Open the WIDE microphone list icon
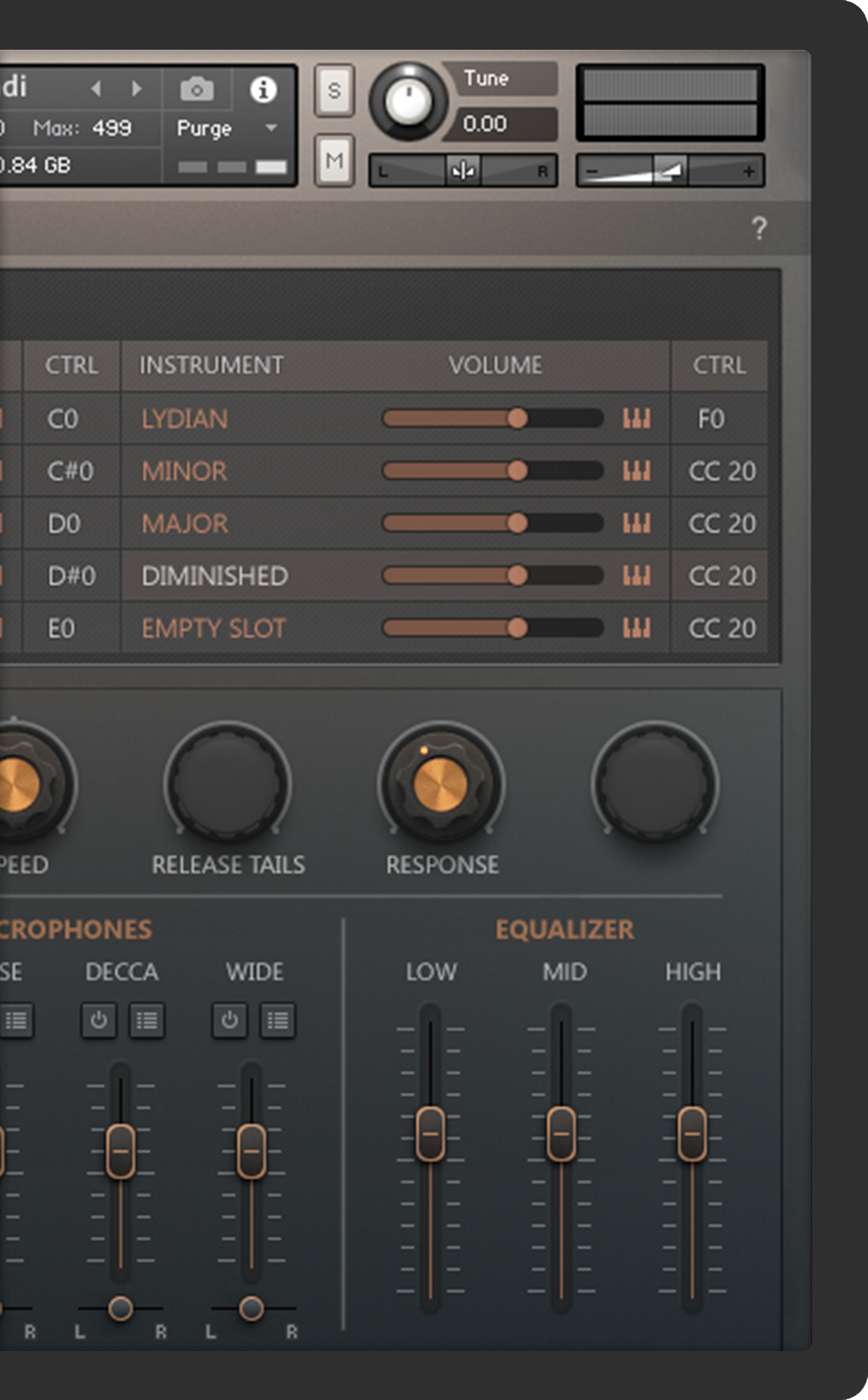Viewport: 868px width, 1400px height. 278,1020
